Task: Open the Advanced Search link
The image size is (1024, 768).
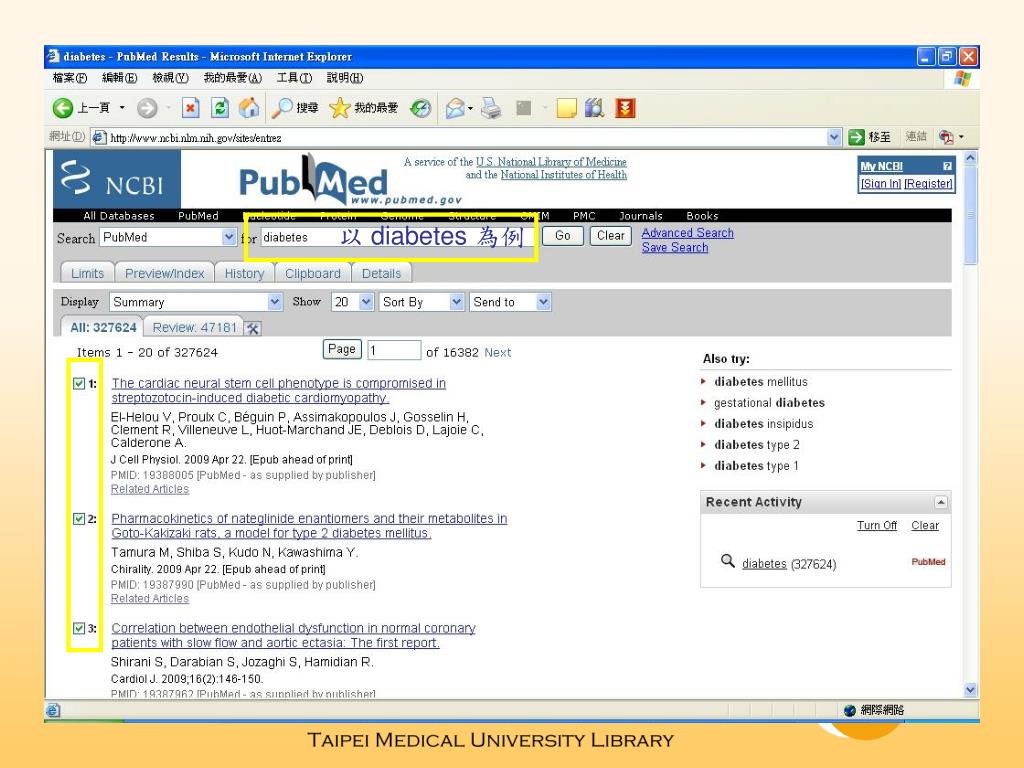Action: coord(688,233)
